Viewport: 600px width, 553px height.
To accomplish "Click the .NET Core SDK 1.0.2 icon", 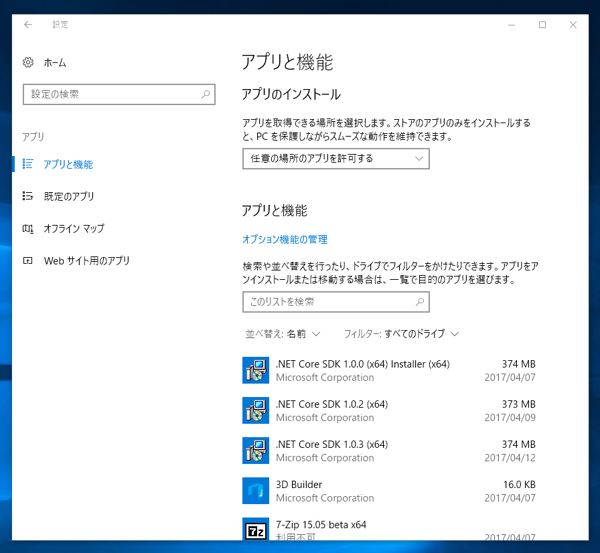I will click(x=256, y=410).
